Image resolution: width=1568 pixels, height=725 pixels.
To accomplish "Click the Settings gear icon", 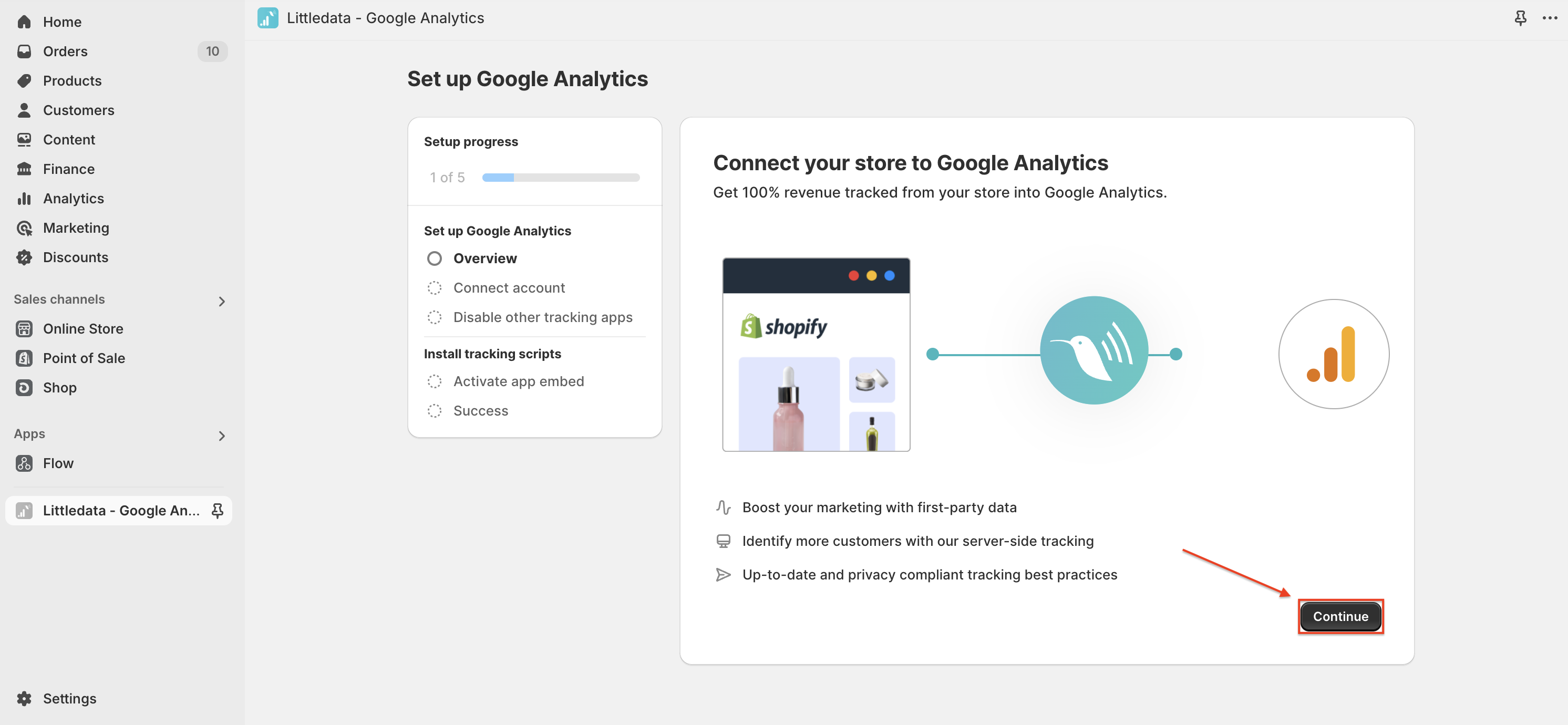I will 24,698.
